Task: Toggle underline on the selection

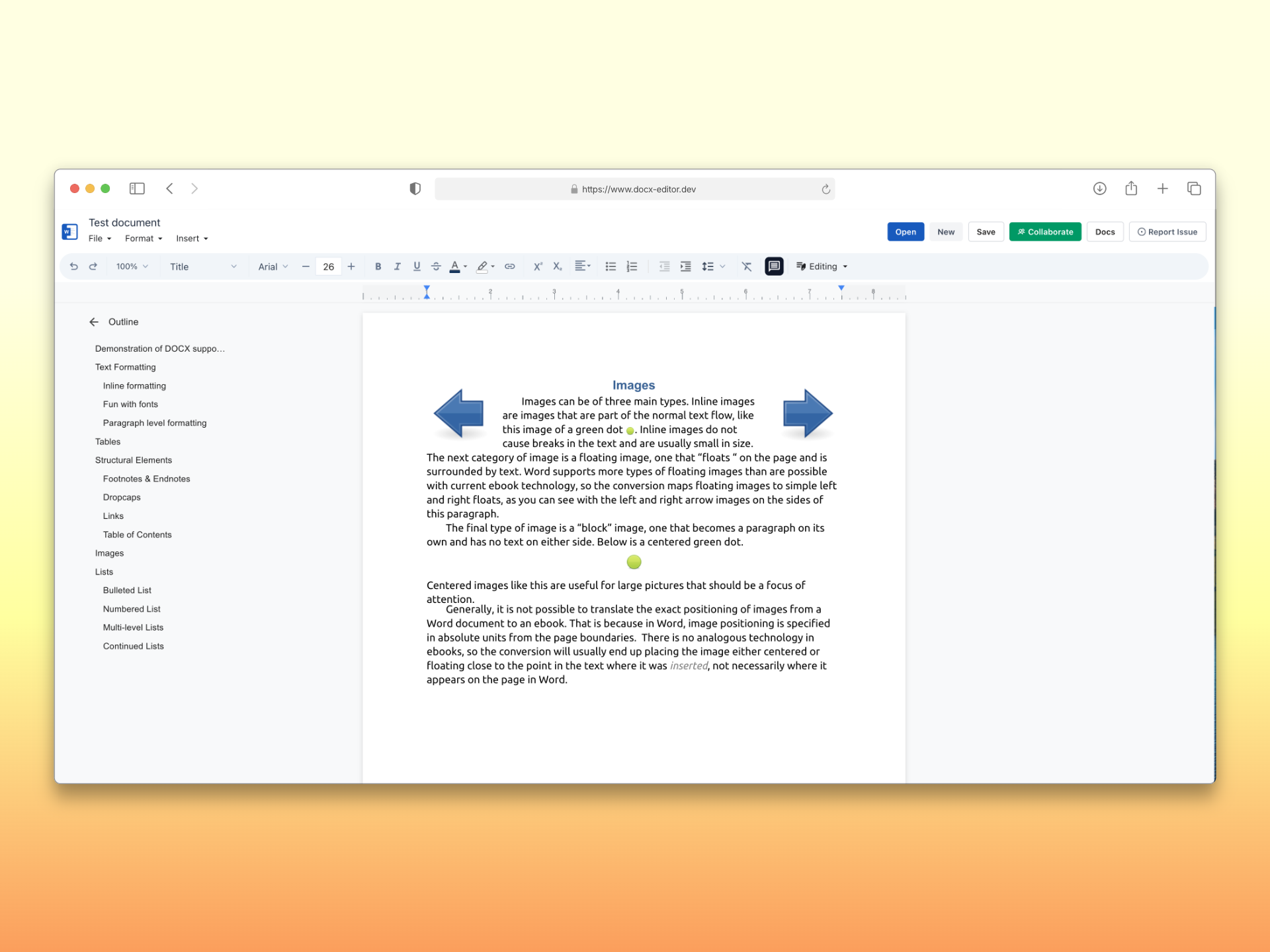Action: (x=417, y=266)
